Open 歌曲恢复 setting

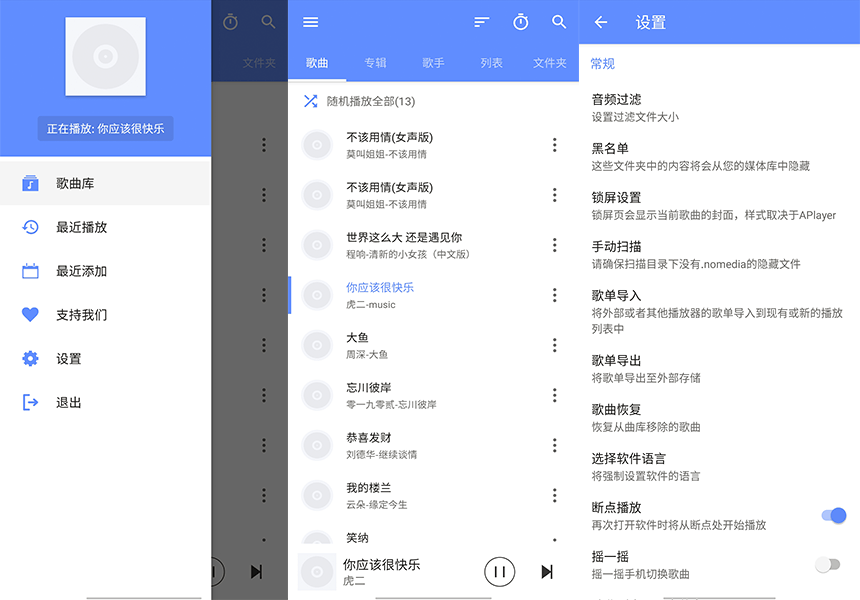point(720,417)
